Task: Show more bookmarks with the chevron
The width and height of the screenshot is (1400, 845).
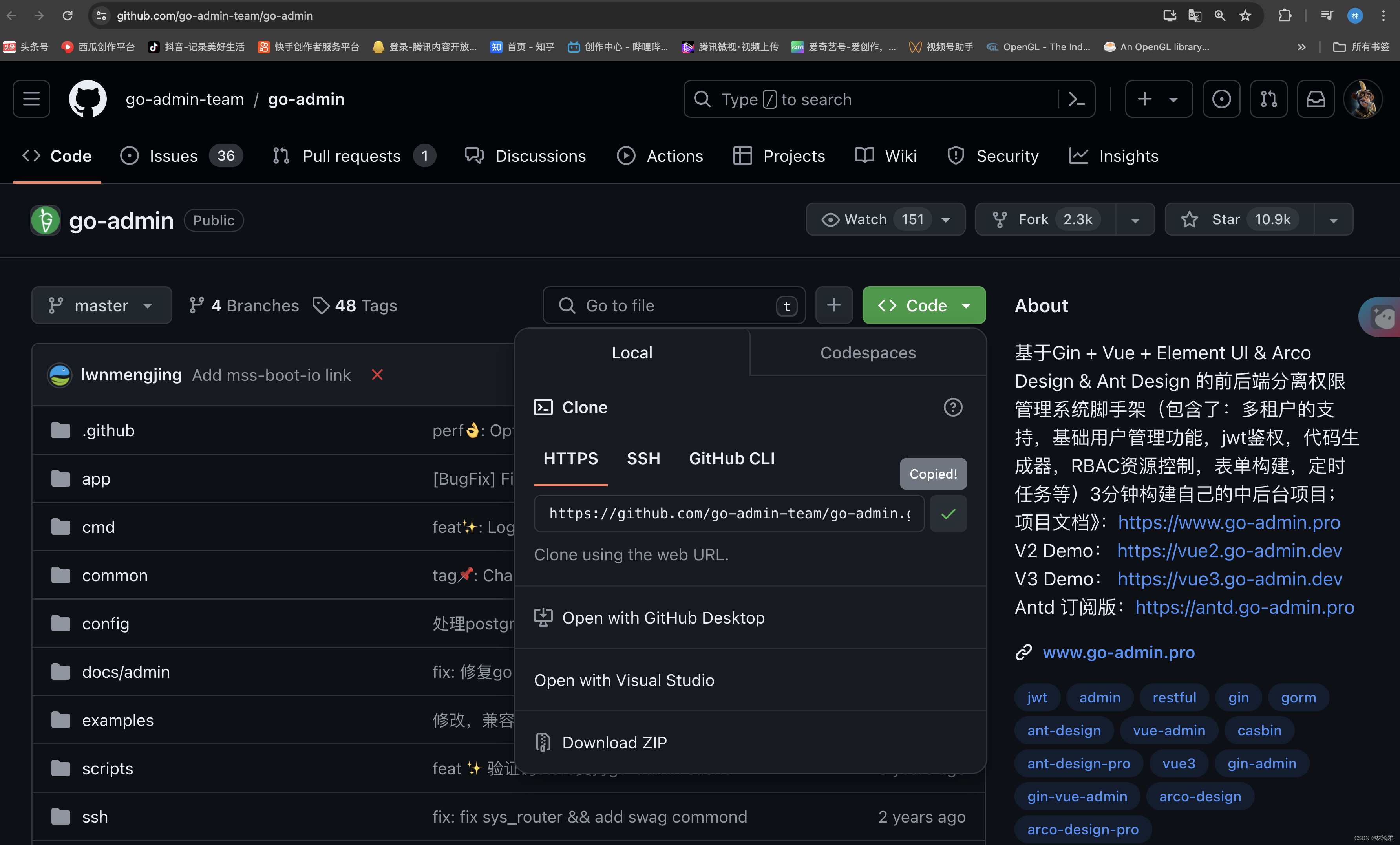Action: pyautogui.click(x=1302, y=47)
